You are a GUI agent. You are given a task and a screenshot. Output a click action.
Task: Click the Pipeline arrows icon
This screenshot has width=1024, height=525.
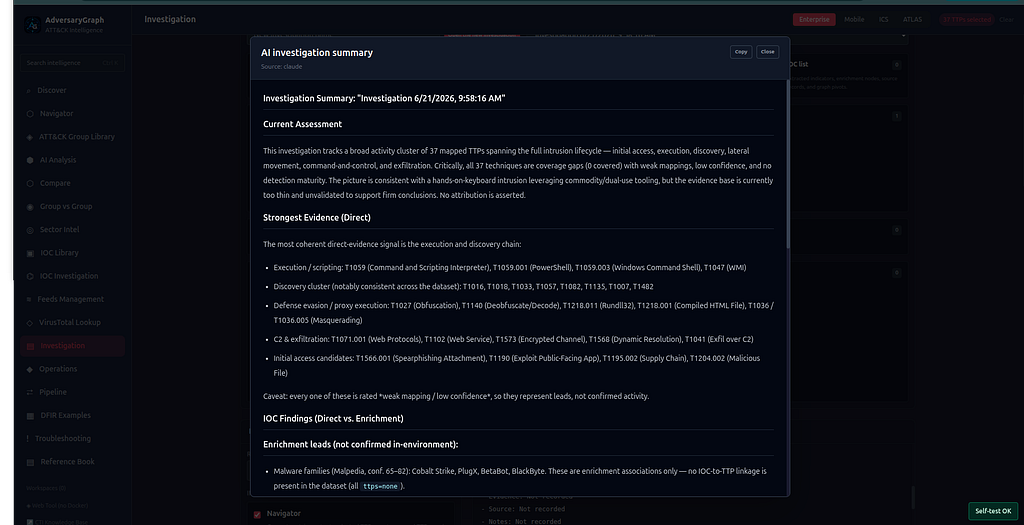(29, 392)
